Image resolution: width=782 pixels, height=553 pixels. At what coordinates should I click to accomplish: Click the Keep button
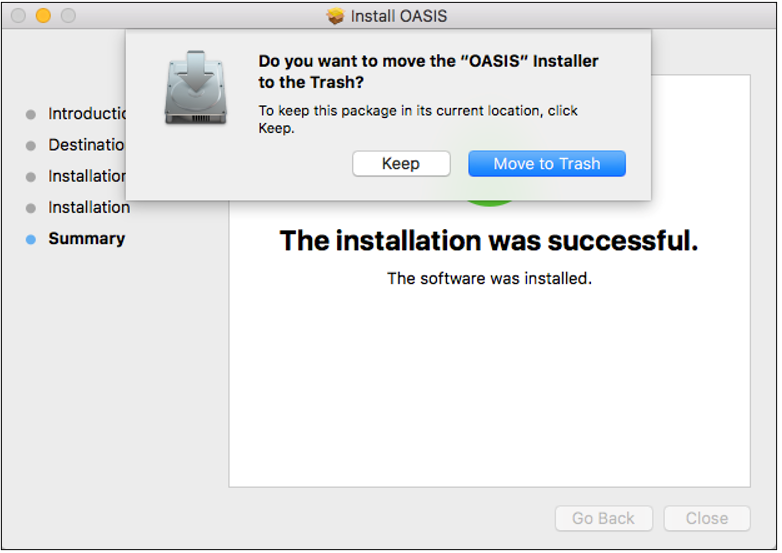401,164
